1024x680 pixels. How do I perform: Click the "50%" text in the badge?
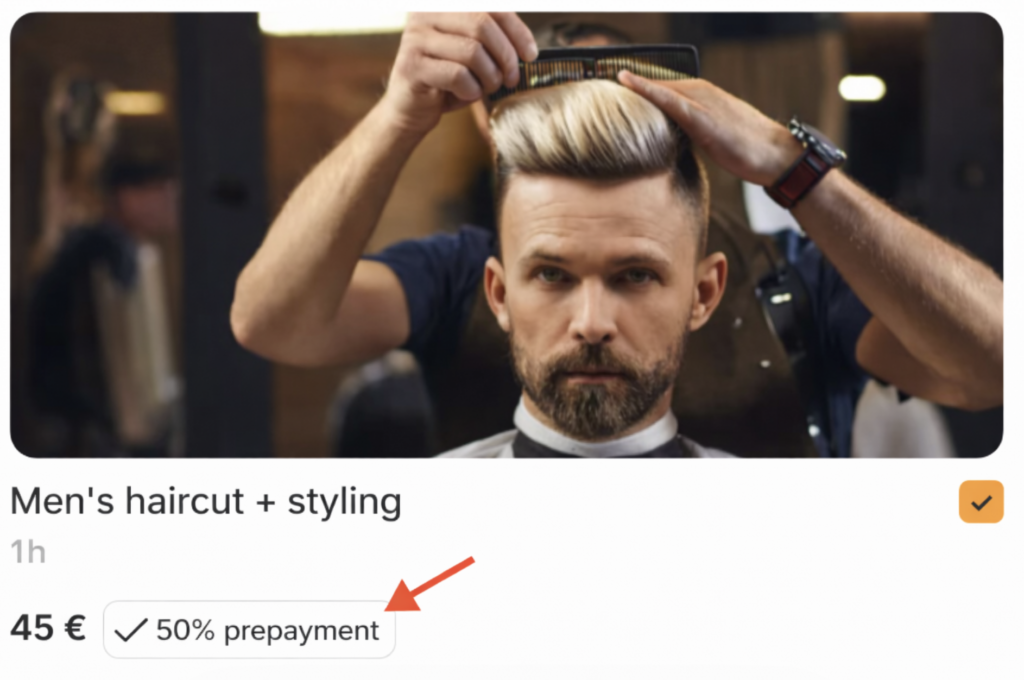(x=185, y=630)
